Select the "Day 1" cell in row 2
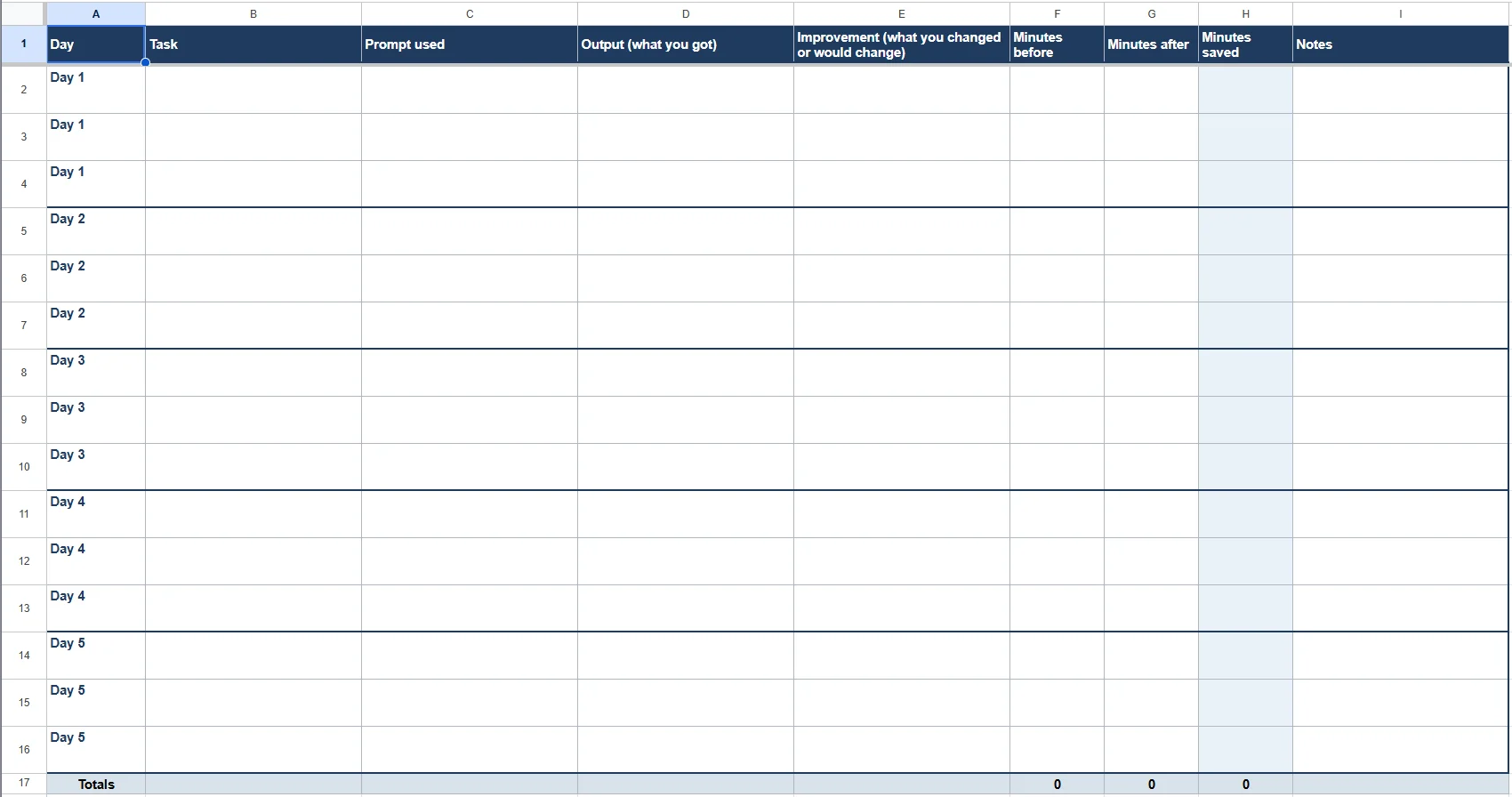Screen dimensions: 1512x797 click(x=96, y=89)
